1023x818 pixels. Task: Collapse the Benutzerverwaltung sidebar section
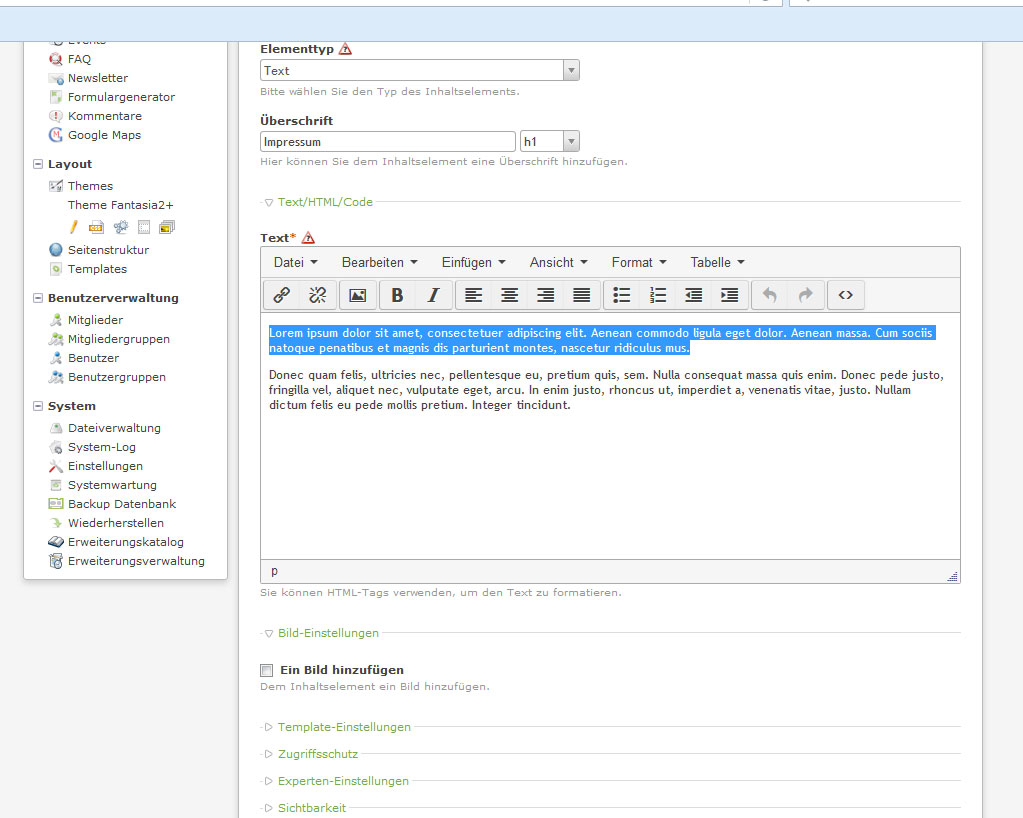[38, 298]
